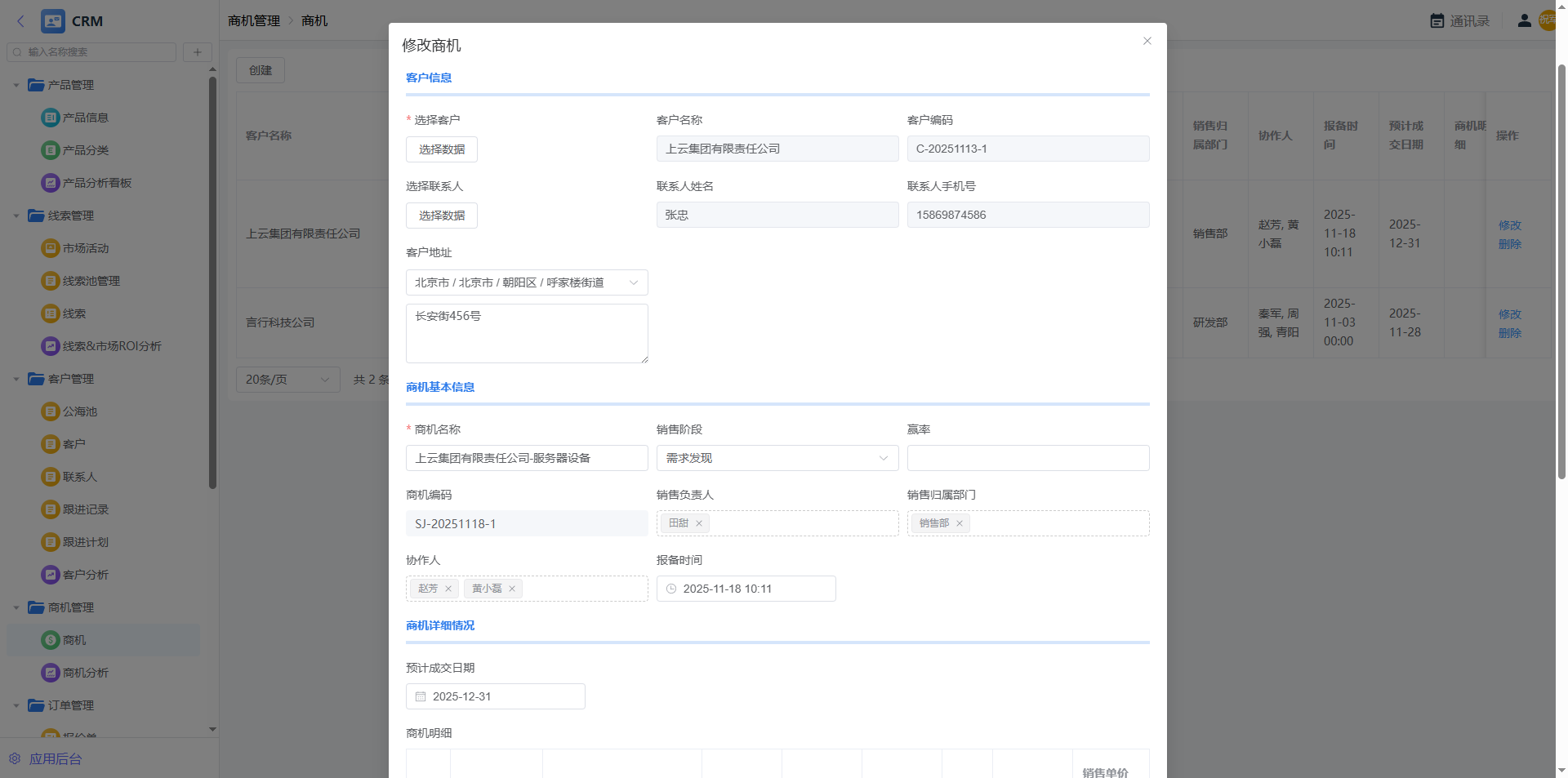Screen dimensions: 1568x778
Task: Close the 修改商机 dialog
Action: [x=1147, y=41]
